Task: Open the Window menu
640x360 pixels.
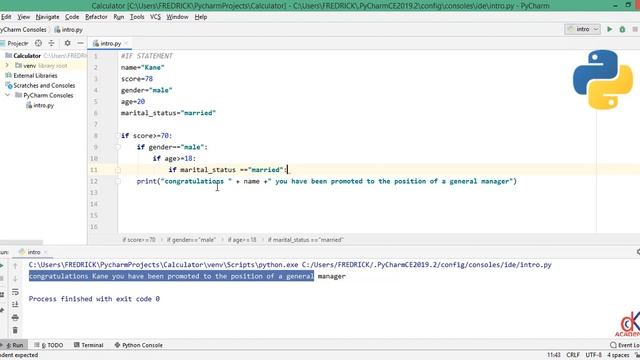Action: tap(177, 17)
